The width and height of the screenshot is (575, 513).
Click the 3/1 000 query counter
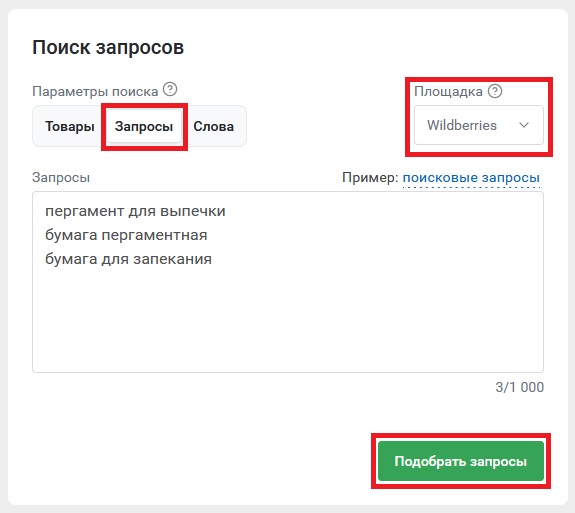pyautogui.click(x=519, y=387)
